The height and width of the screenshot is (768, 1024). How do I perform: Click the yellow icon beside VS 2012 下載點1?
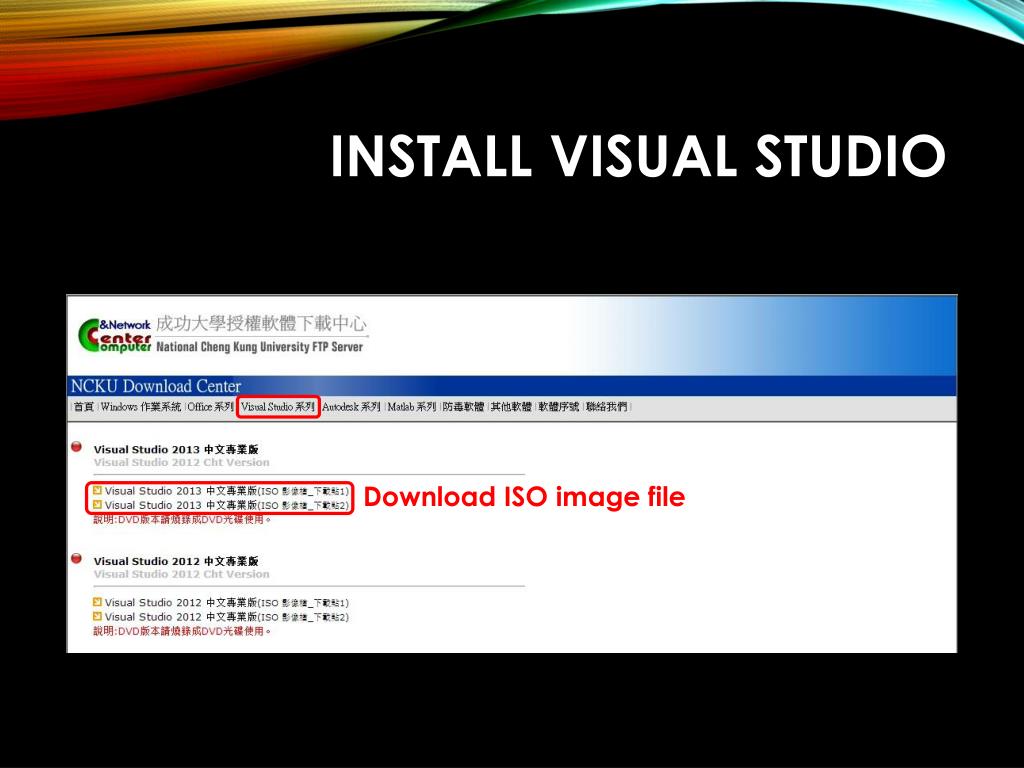[97, 602]
